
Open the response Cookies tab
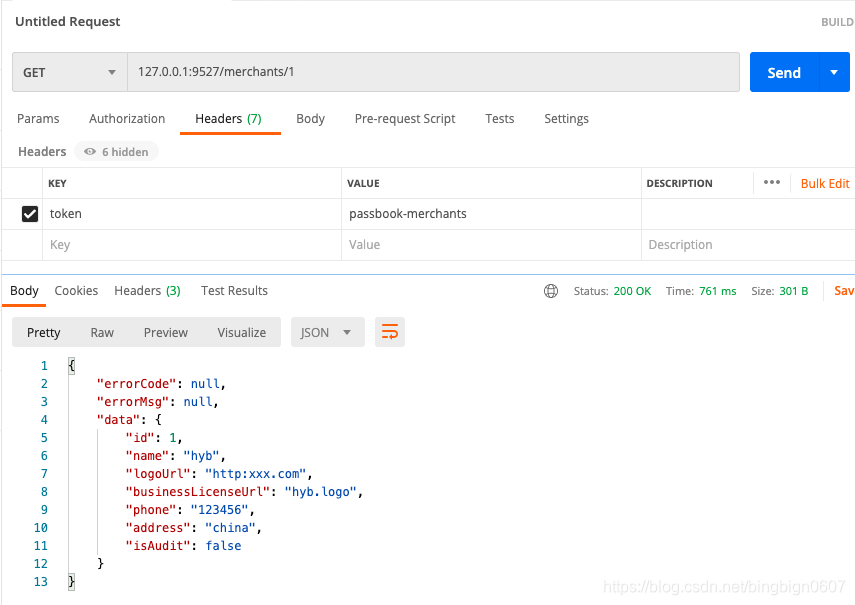(76, 291)
